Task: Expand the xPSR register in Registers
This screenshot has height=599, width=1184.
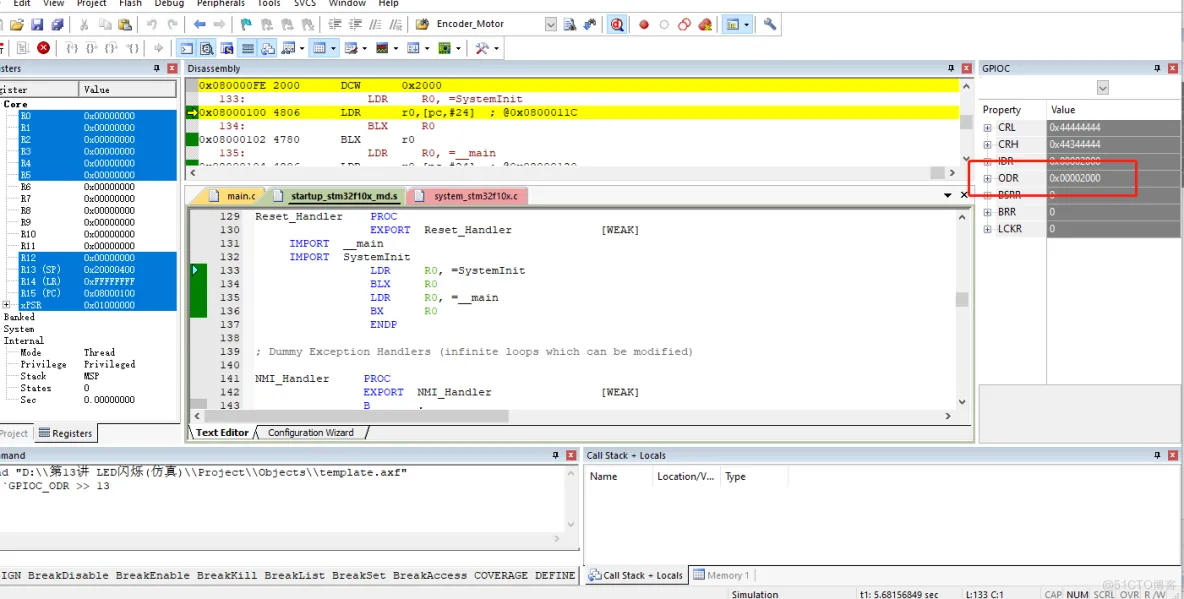Action: pos(6,305)
